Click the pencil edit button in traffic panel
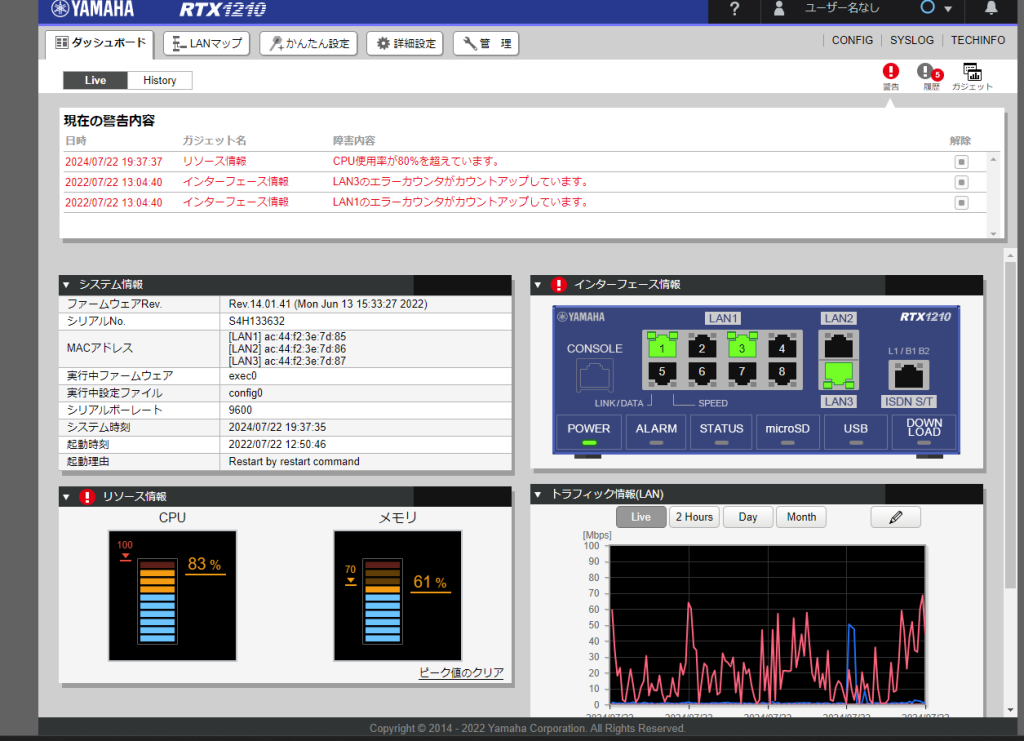Viewport: 1024px width, 741px height. [895, 517]
